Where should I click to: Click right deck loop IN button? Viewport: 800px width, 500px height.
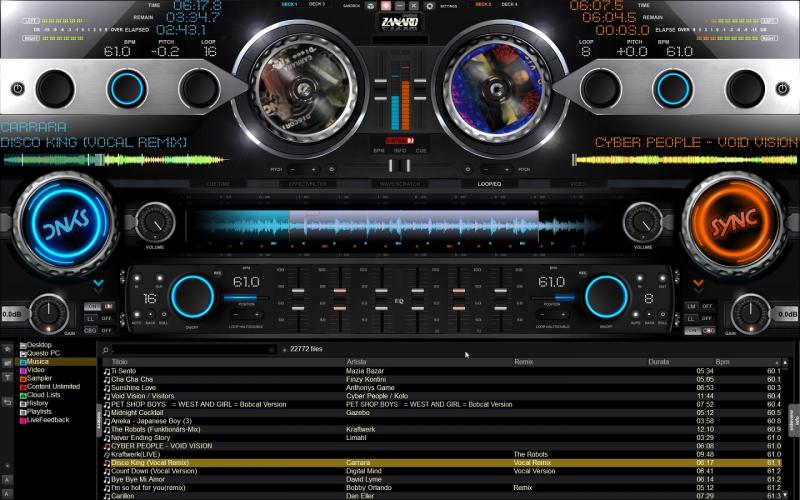(640, 279)
